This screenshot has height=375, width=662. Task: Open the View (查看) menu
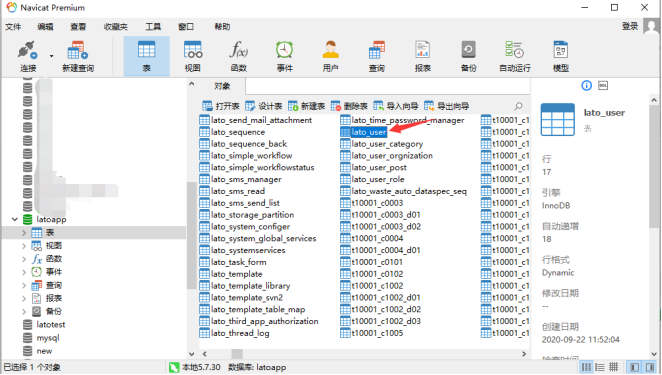pyautogui.click(x=78, y=27)
